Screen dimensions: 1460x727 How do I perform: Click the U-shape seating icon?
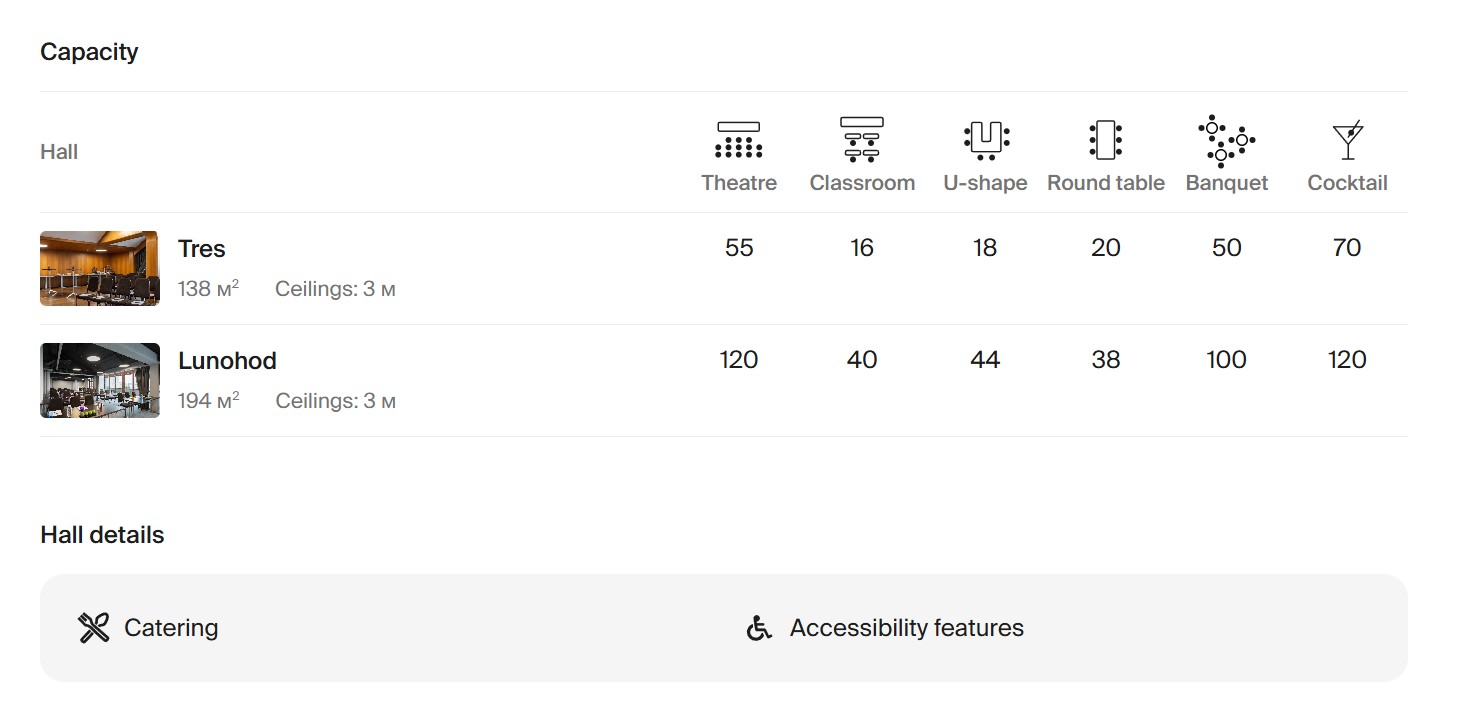[985, 140]
